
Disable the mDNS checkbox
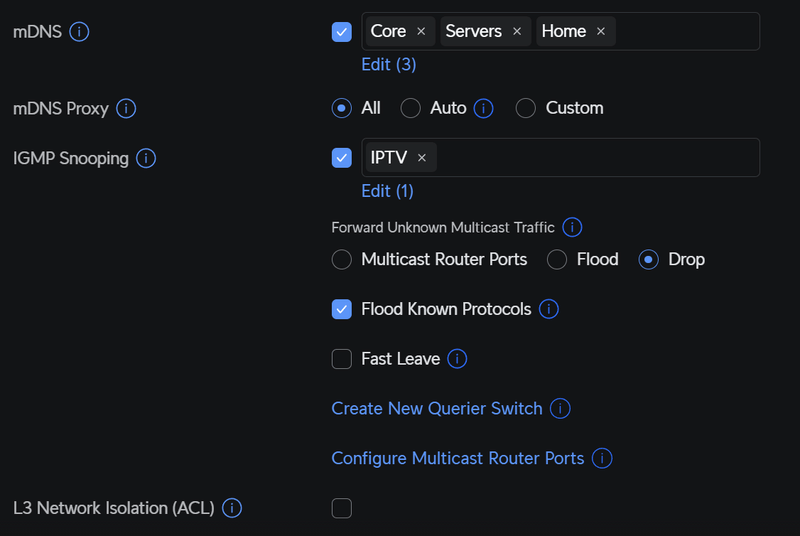342,32
